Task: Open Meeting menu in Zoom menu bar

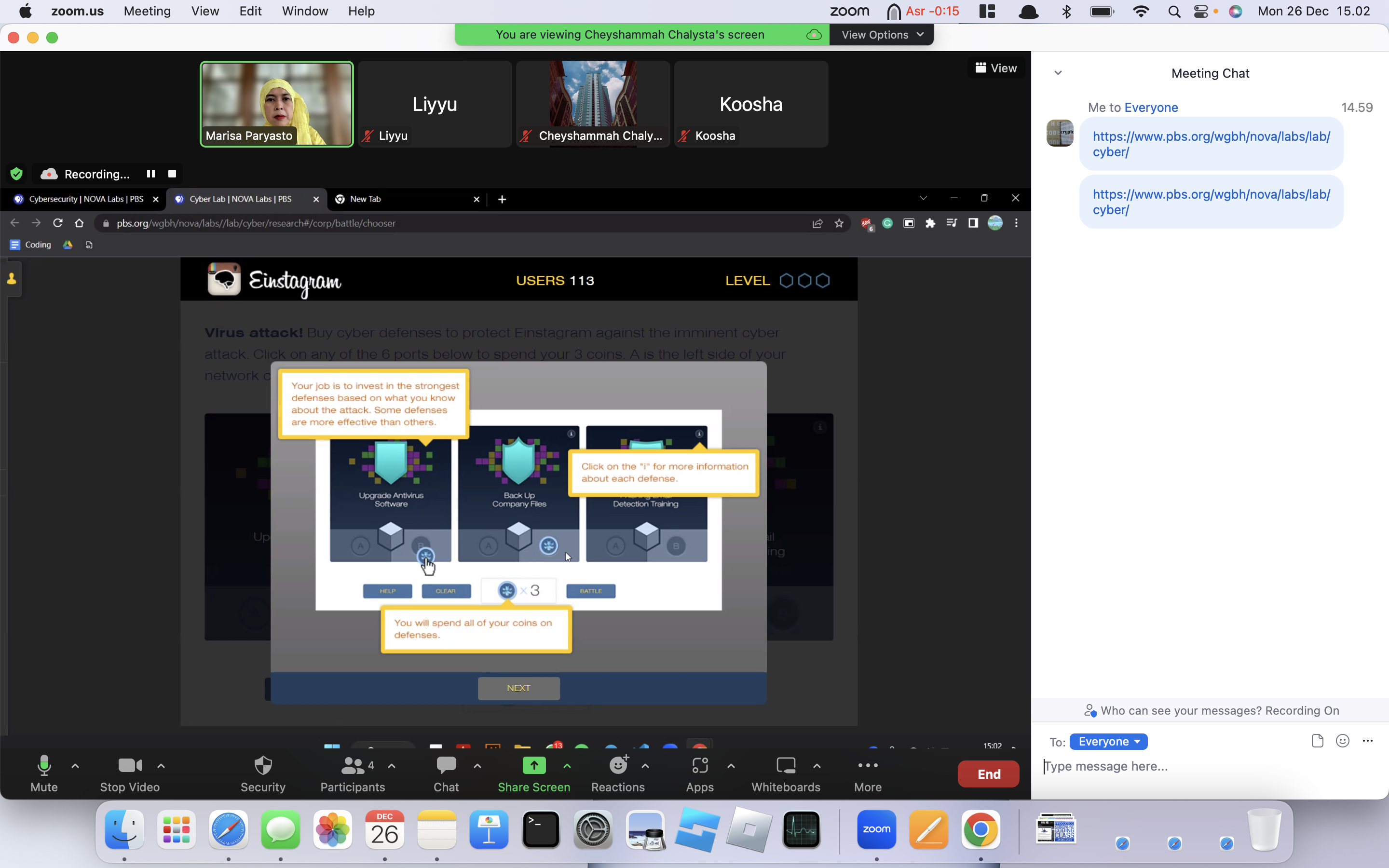Action: click(x=145, y=11)
